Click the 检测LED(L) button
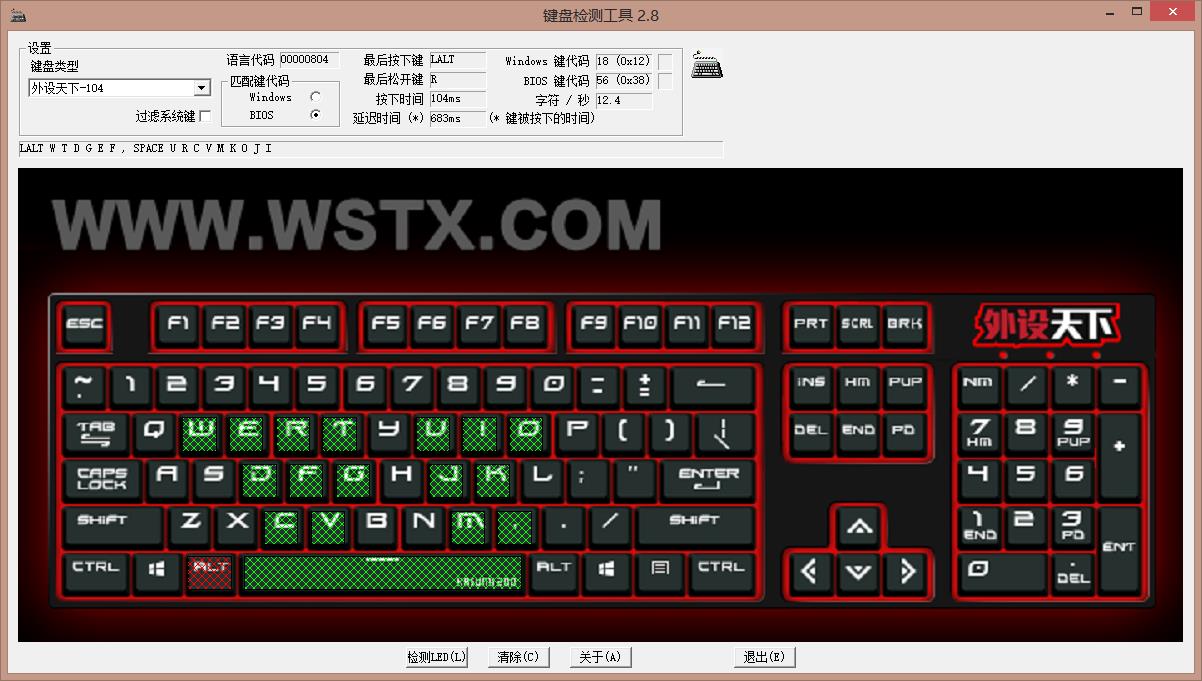The height and width of the screenshot is (681, 1202). [436, 657]
